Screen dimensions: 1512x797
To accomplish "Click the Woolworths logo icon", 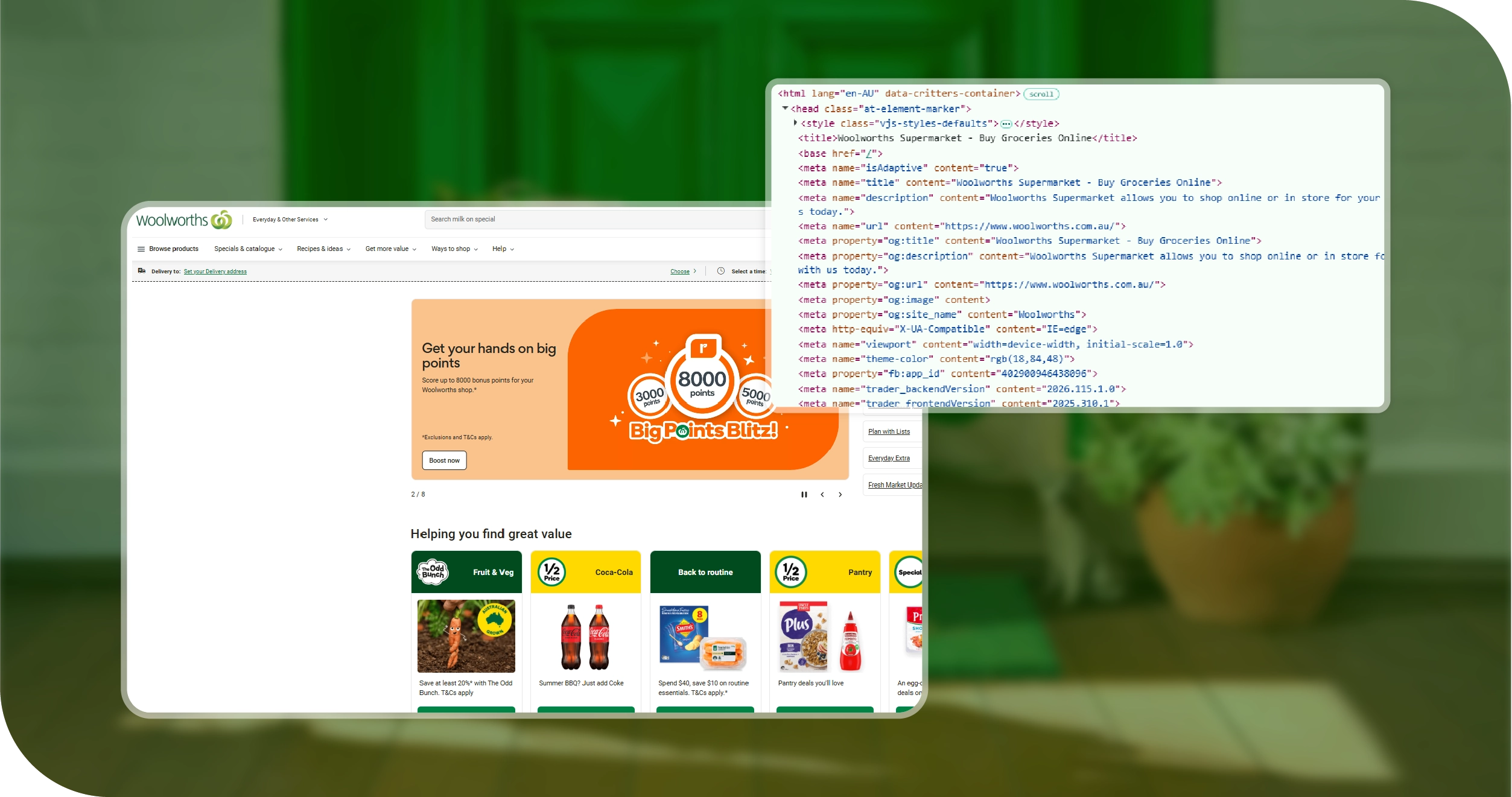I will pos(221,220).
